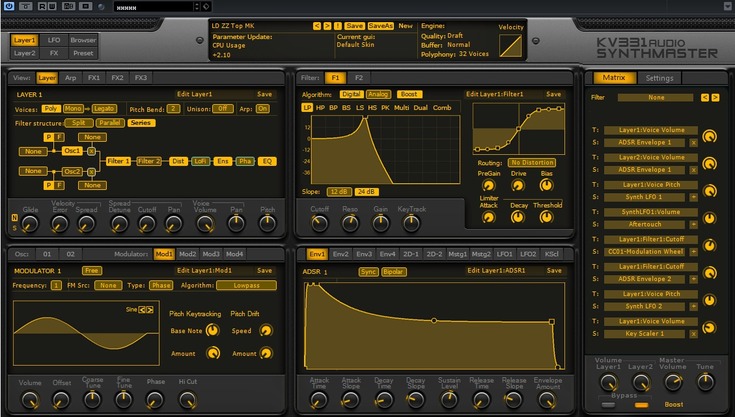
Task: Click the host plugin power icon
Action: (x=8, y=6)
